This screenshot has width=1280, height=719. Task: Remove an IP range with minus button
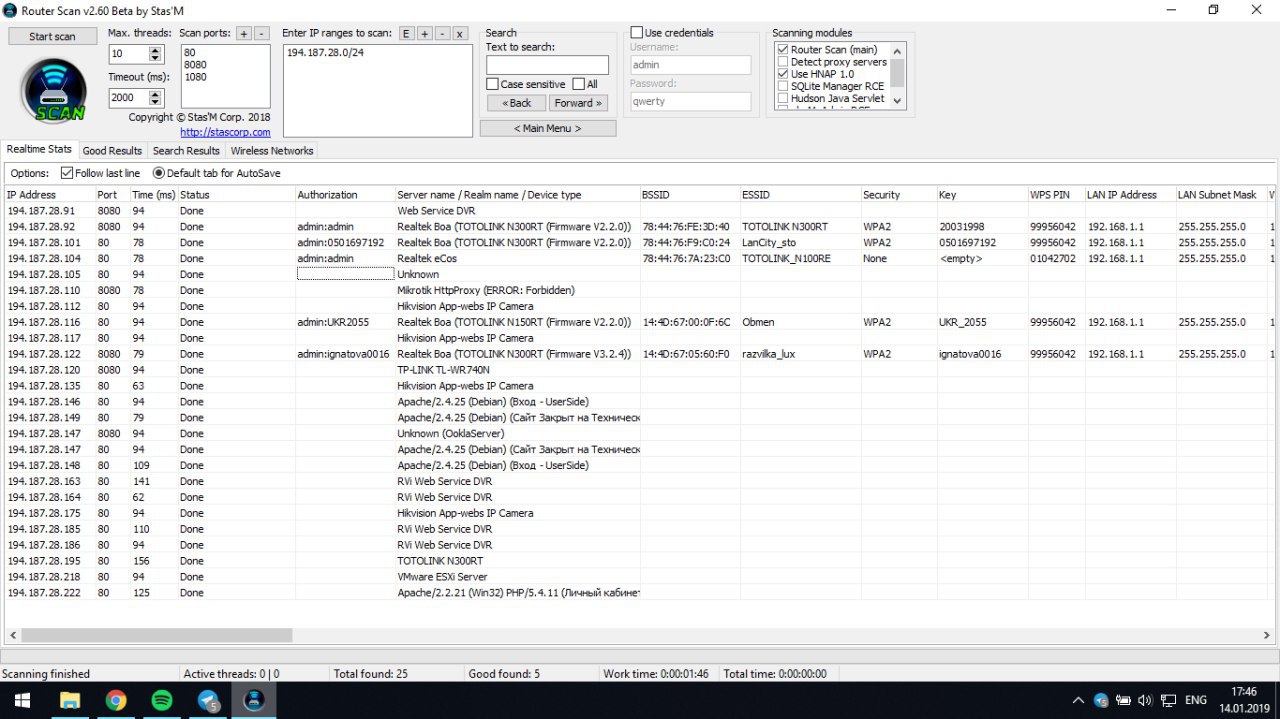click(442, 33)
